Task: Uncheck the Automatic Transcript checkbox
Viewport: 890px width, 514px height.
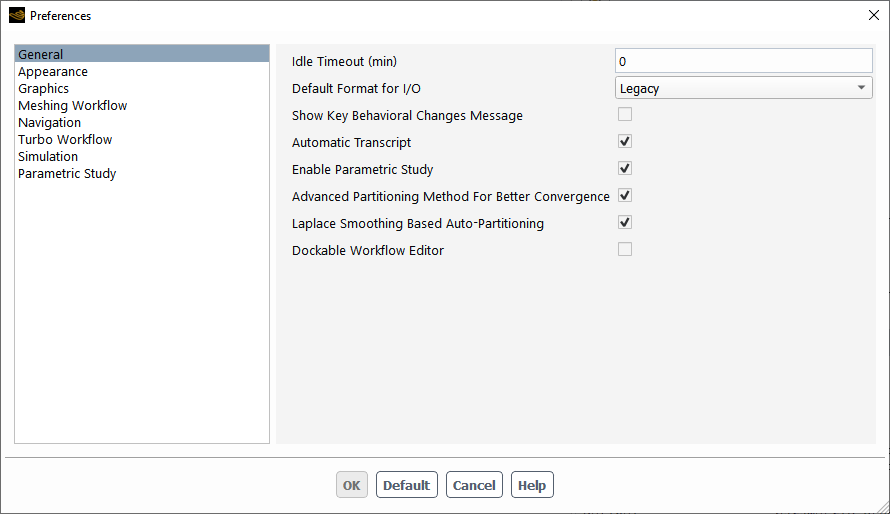Action: pyautogui.click(x=625, y=141)
